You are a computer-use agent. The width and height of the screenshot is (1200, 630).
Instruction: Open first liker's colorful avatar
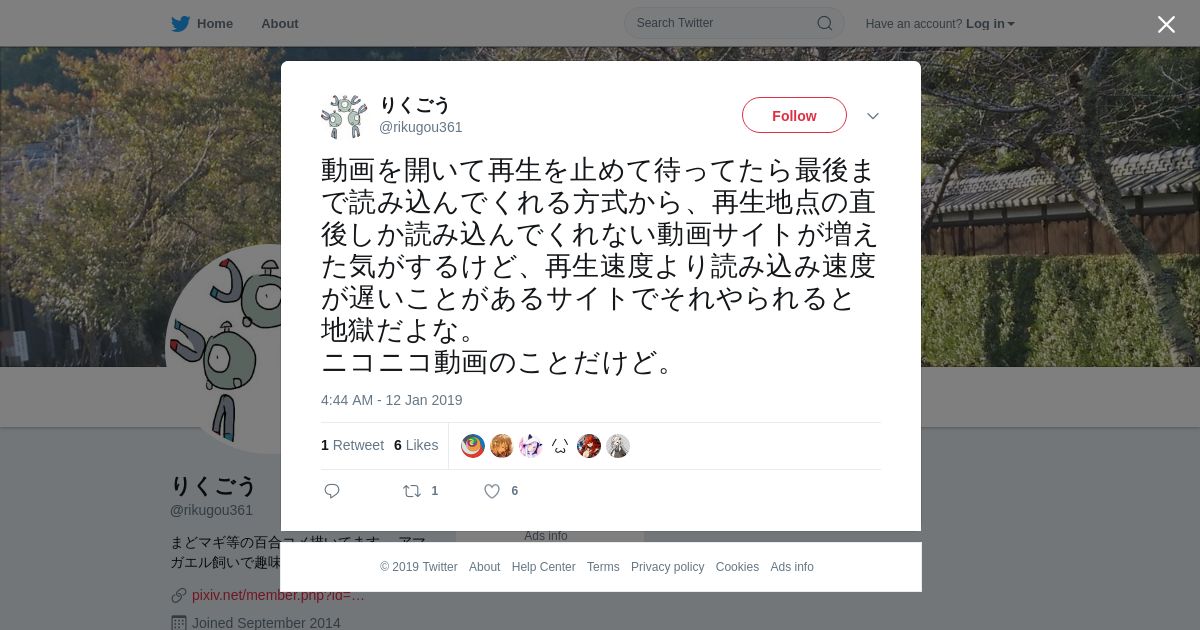pos(473,446)
